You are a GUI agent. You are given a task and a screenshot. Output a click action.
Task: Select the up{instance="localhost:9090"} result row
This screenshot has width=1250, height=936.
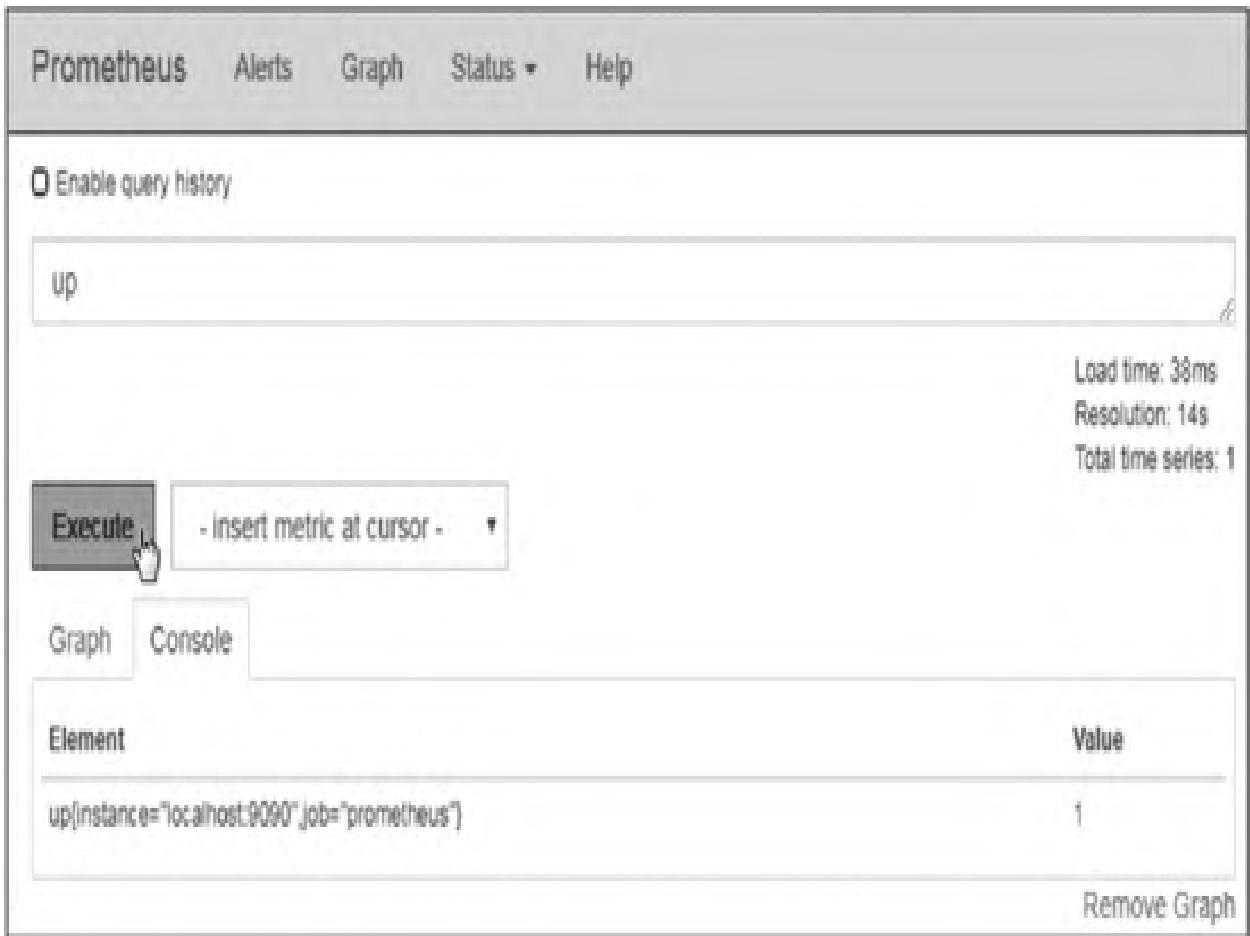(255, 816)
